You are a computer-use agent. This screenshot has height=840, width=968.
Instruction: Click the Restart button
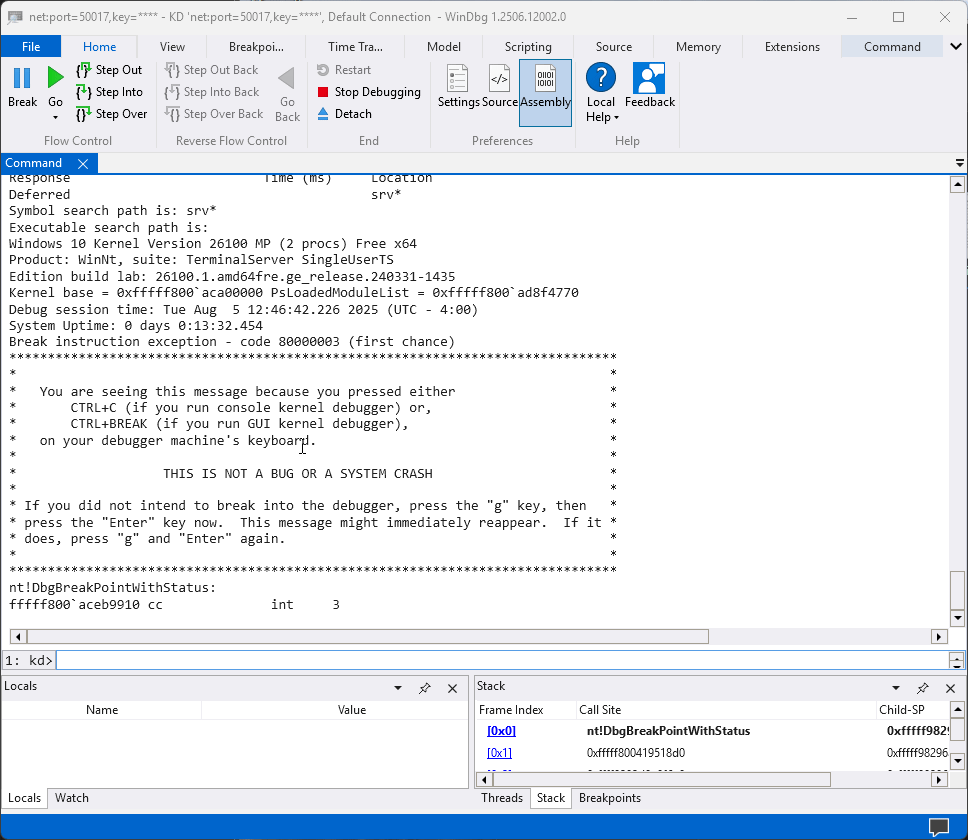[344, 70]
